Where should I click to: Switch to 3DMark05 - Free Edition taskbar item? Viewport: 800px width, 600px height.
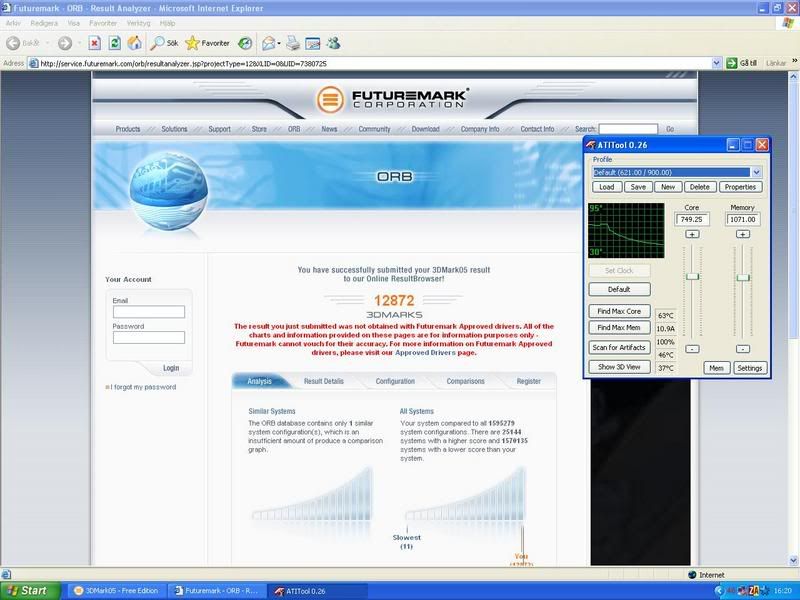tap(117, 591)
